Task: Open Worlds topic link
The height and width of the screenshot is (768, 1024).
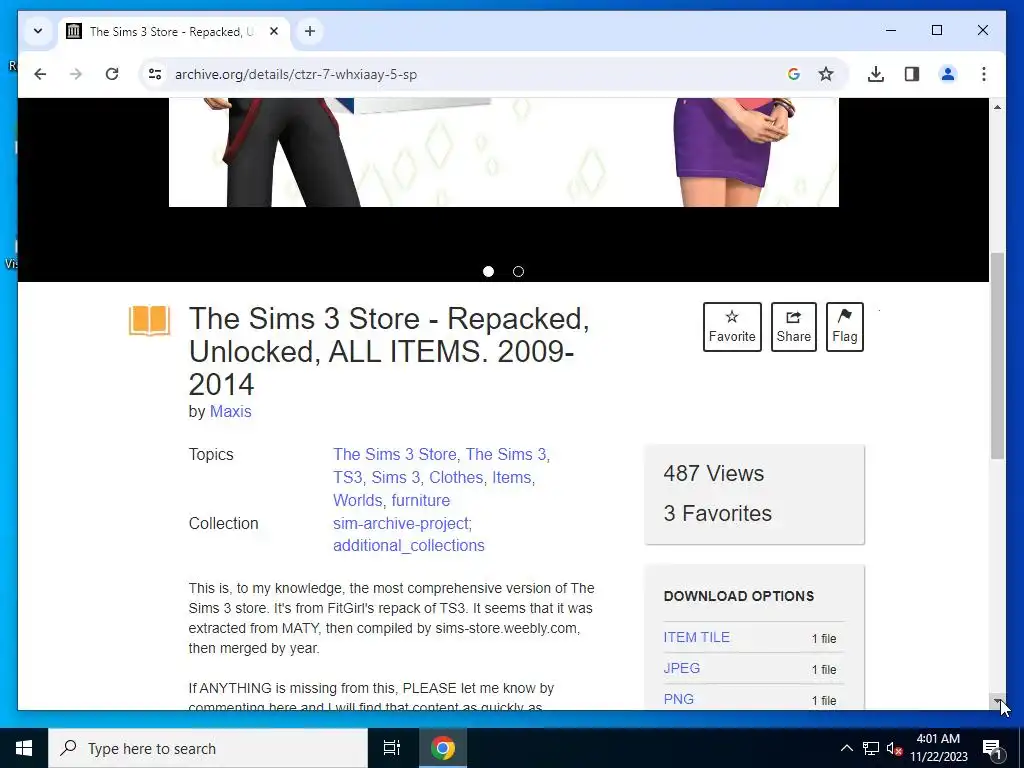Action: pyautogui.click(x=357, y=500)
